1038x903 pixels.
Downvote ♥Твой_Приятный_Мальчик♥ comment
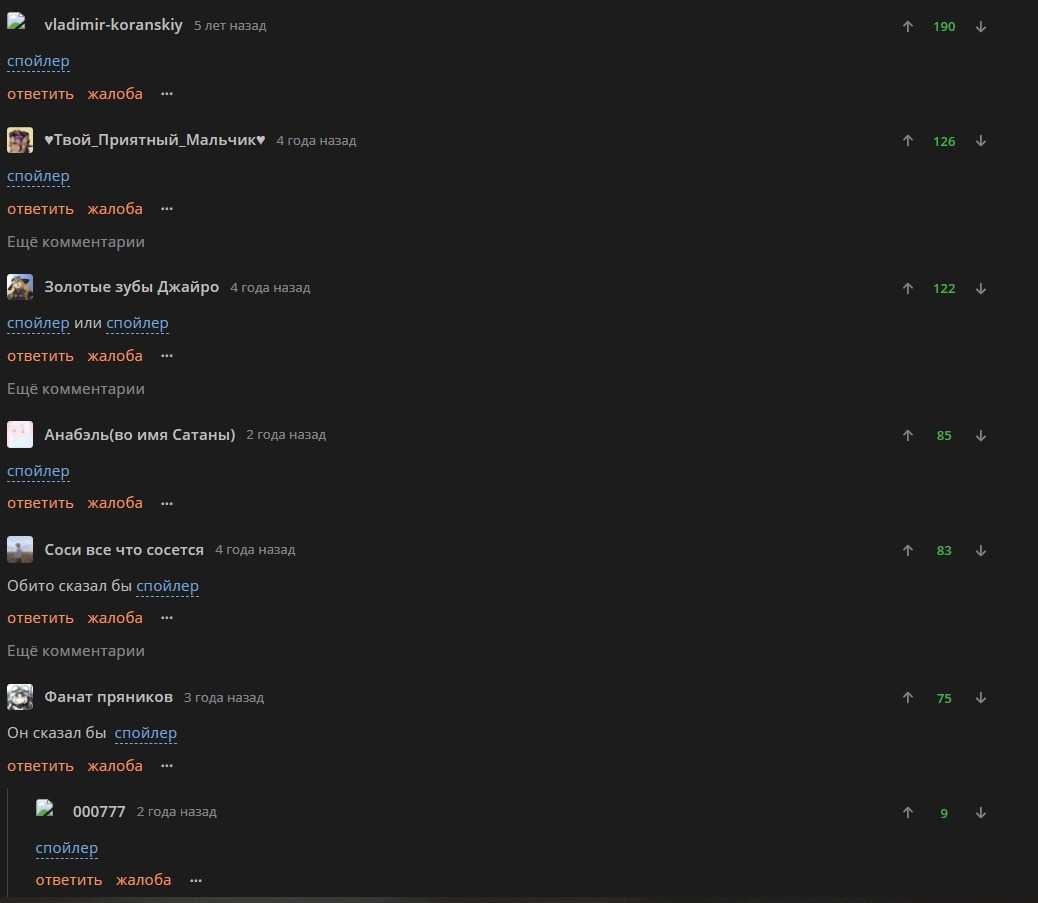click(981, 141)
